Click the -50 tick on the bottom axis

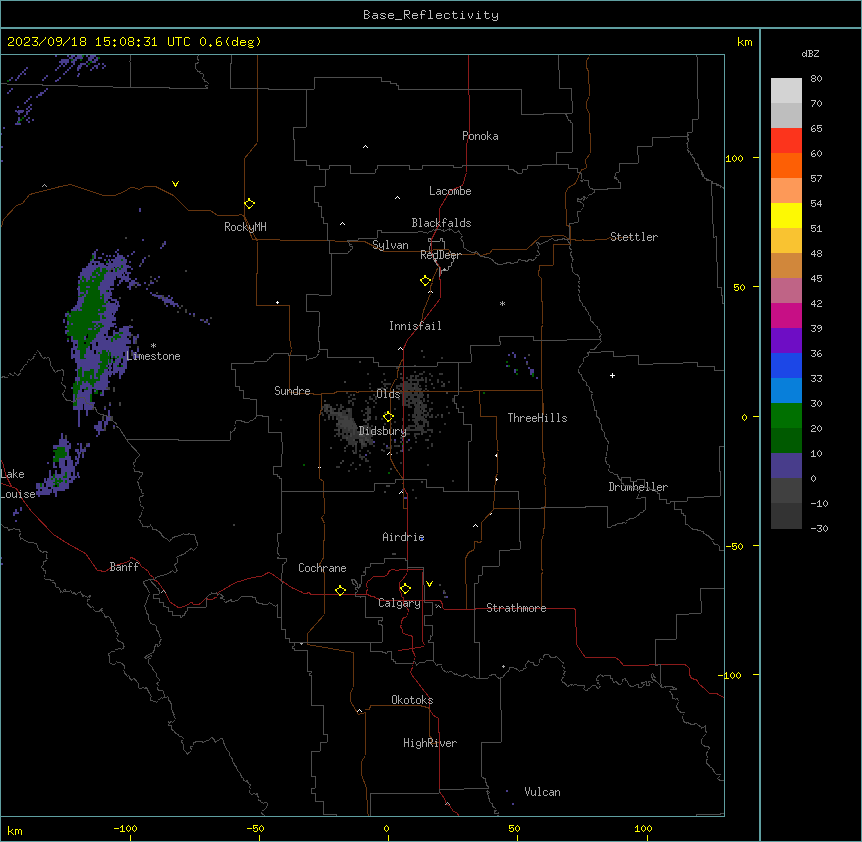click(255, 828)
